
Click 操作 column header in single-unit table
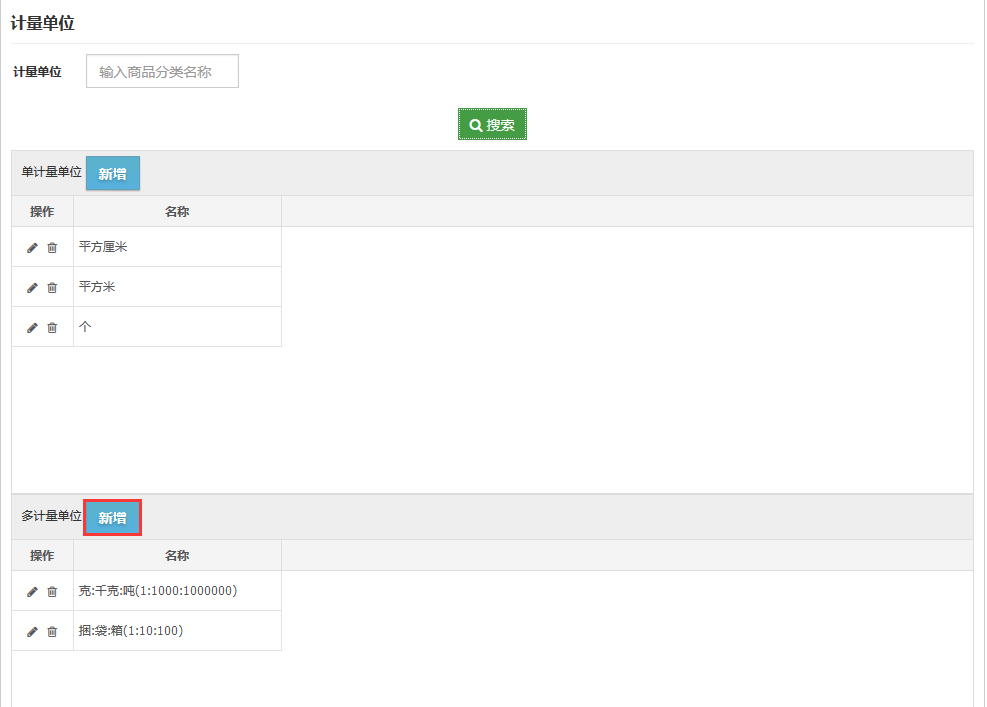(42, 212)
